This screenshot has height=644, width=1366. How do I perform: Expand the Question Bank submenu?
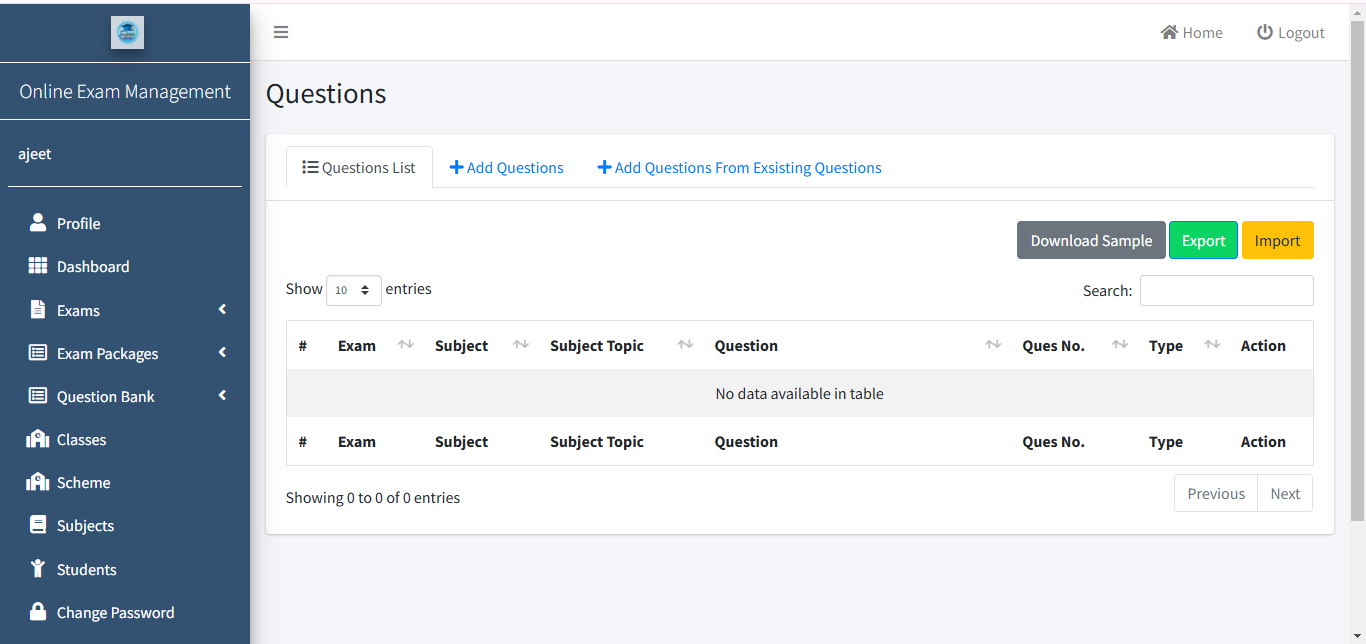click(x=125, y=396)
